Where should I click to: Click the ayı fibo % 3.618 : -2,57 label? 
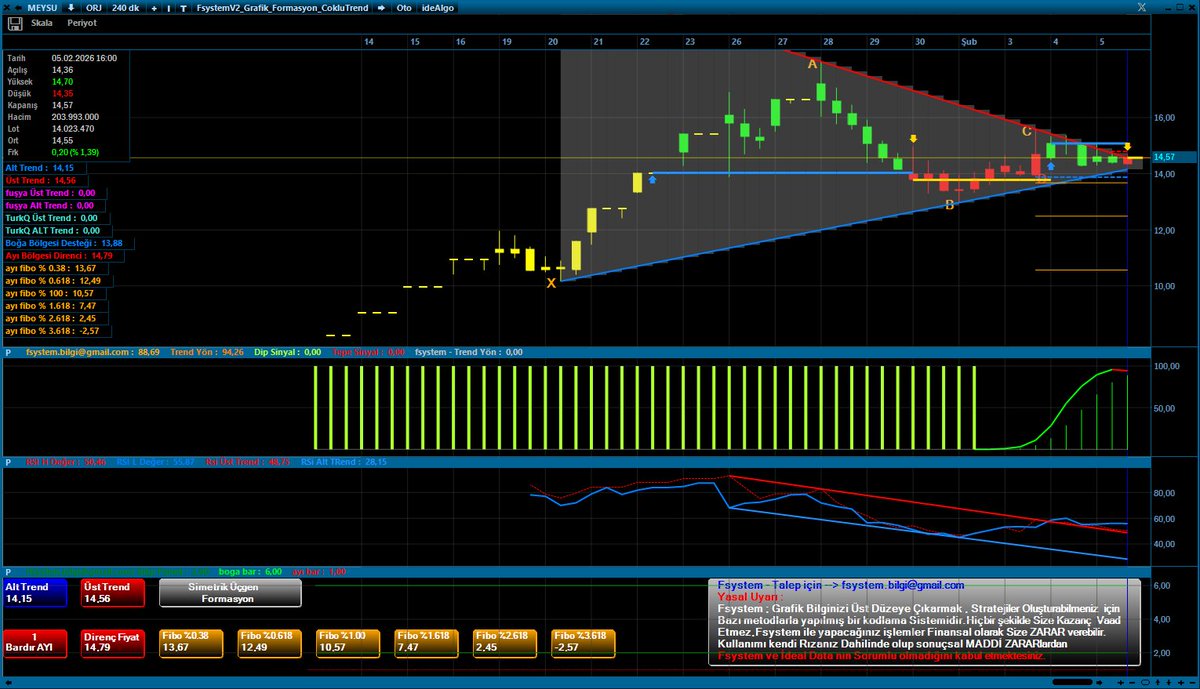coord(53,330)
